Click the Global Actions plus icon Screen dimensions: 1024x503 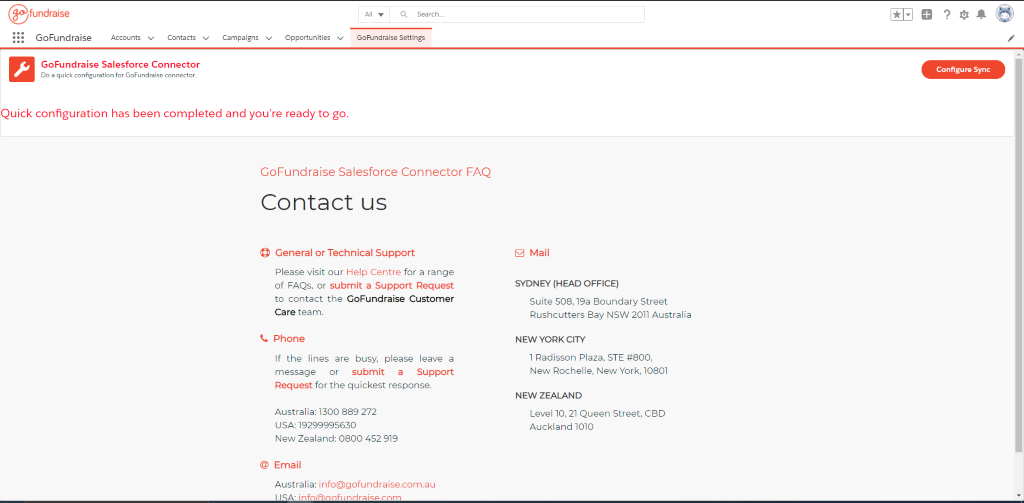(927, 14)
